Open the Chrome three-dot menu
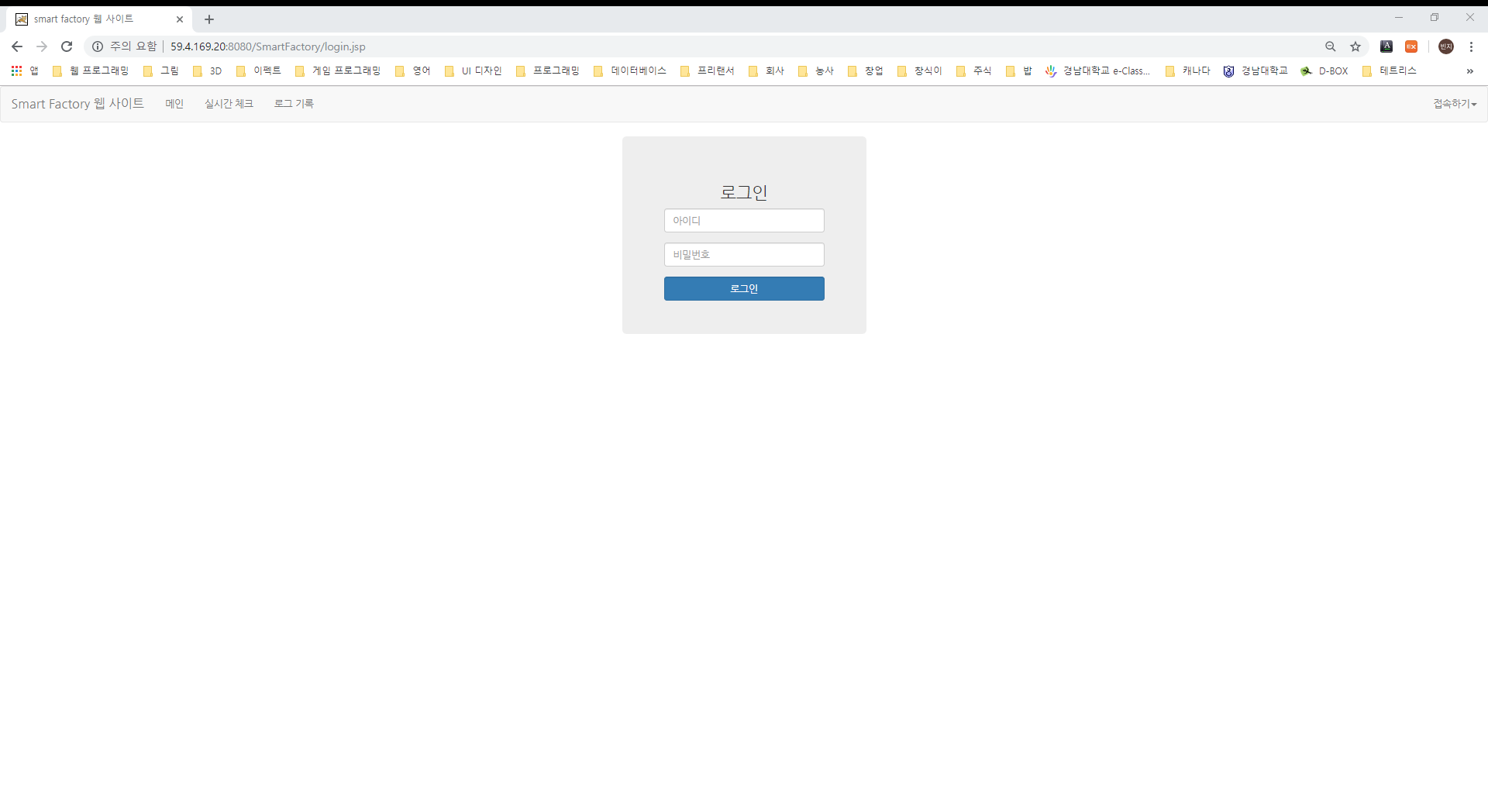1488x812 pixels. (x=1472, y=46)
